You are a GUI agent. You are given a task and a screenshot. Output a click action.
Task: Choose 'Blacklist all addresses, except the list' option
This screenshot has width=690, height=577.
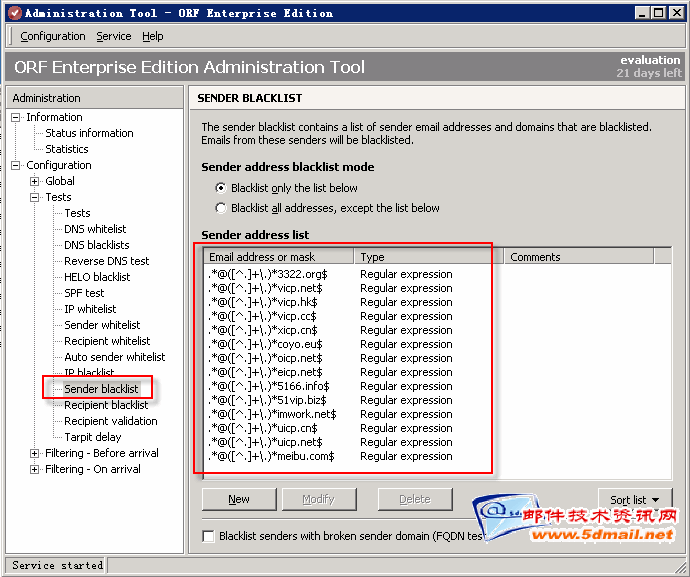tap(221, 208)
